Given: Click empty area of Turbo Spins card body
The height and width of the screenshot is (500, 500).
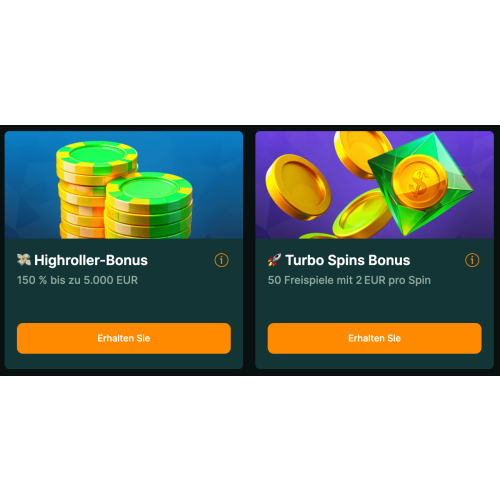Looking at the screenshot, I should (374, 304).
